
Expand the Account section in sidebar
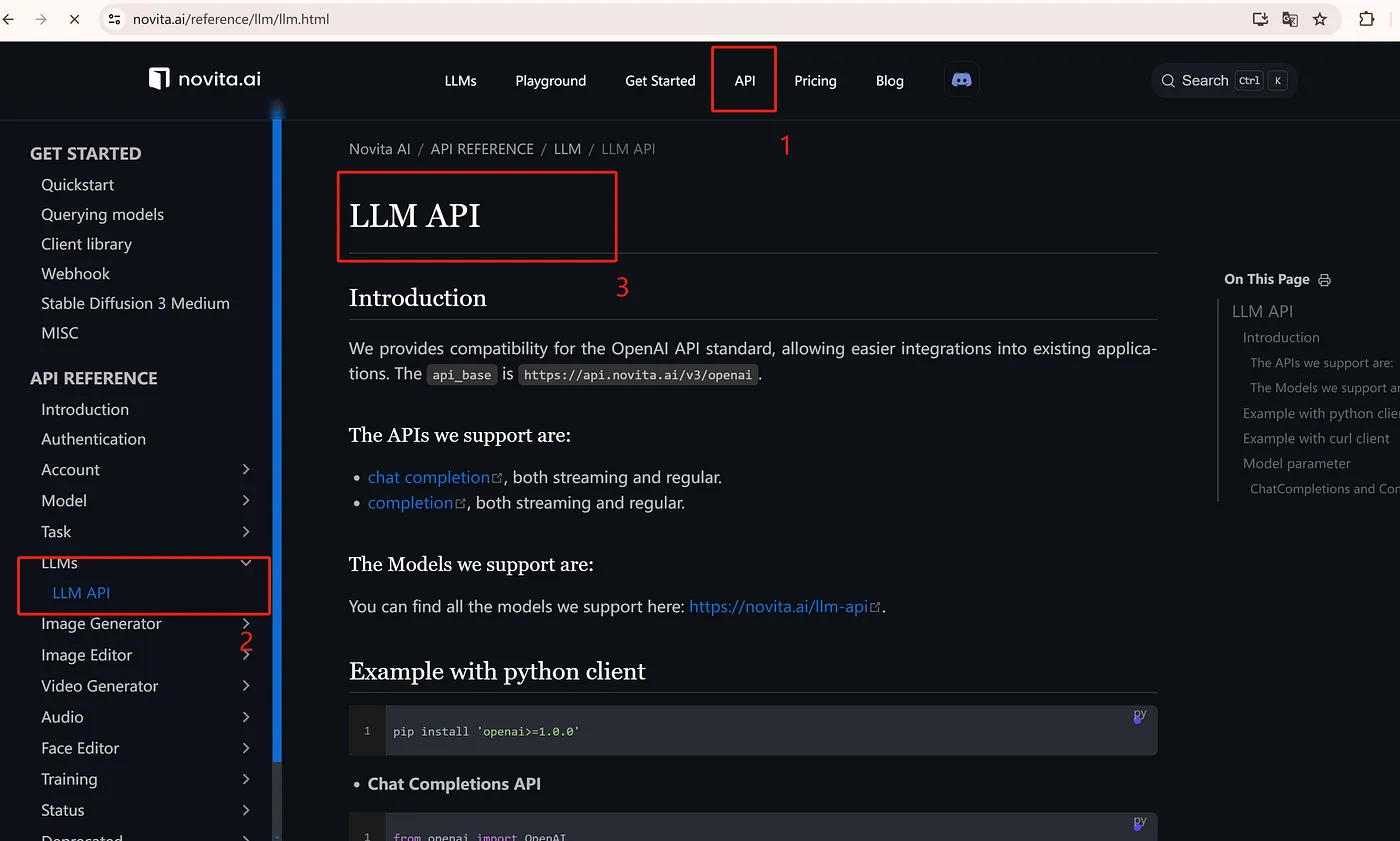tap(245, 469)
